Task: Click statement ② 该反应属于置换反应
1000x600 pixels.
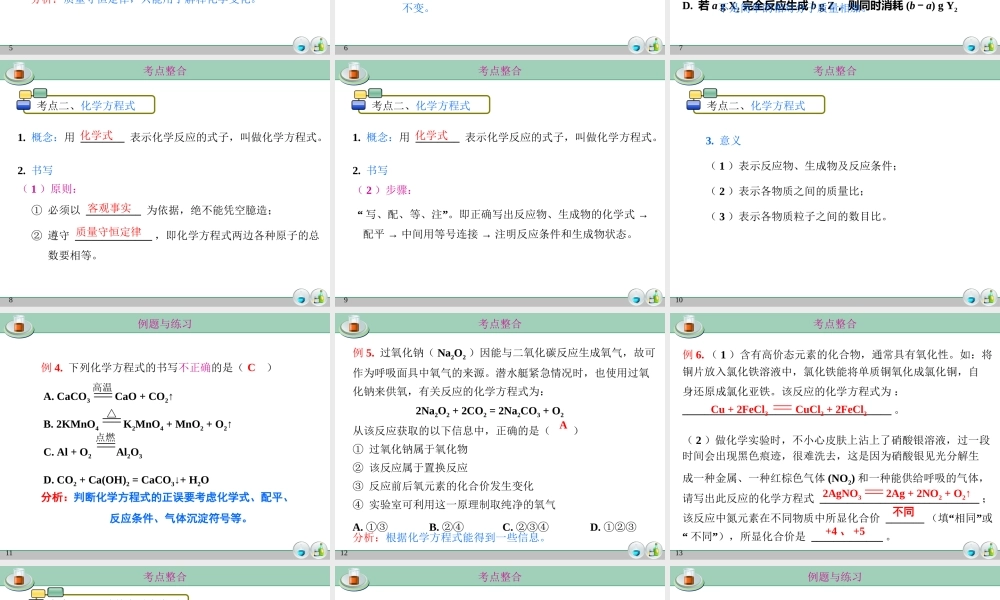Action: [x=410, y=468]
